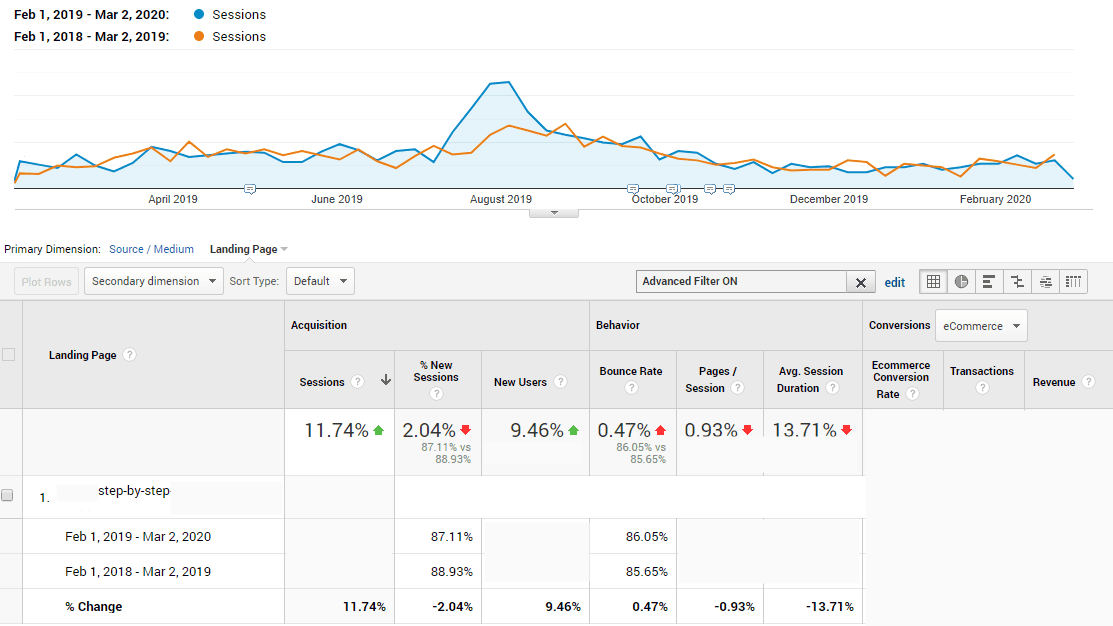The image size is (1113, 626).
Task: Collapse the chart using the bottom arrow handle
Action: point(553,212)
